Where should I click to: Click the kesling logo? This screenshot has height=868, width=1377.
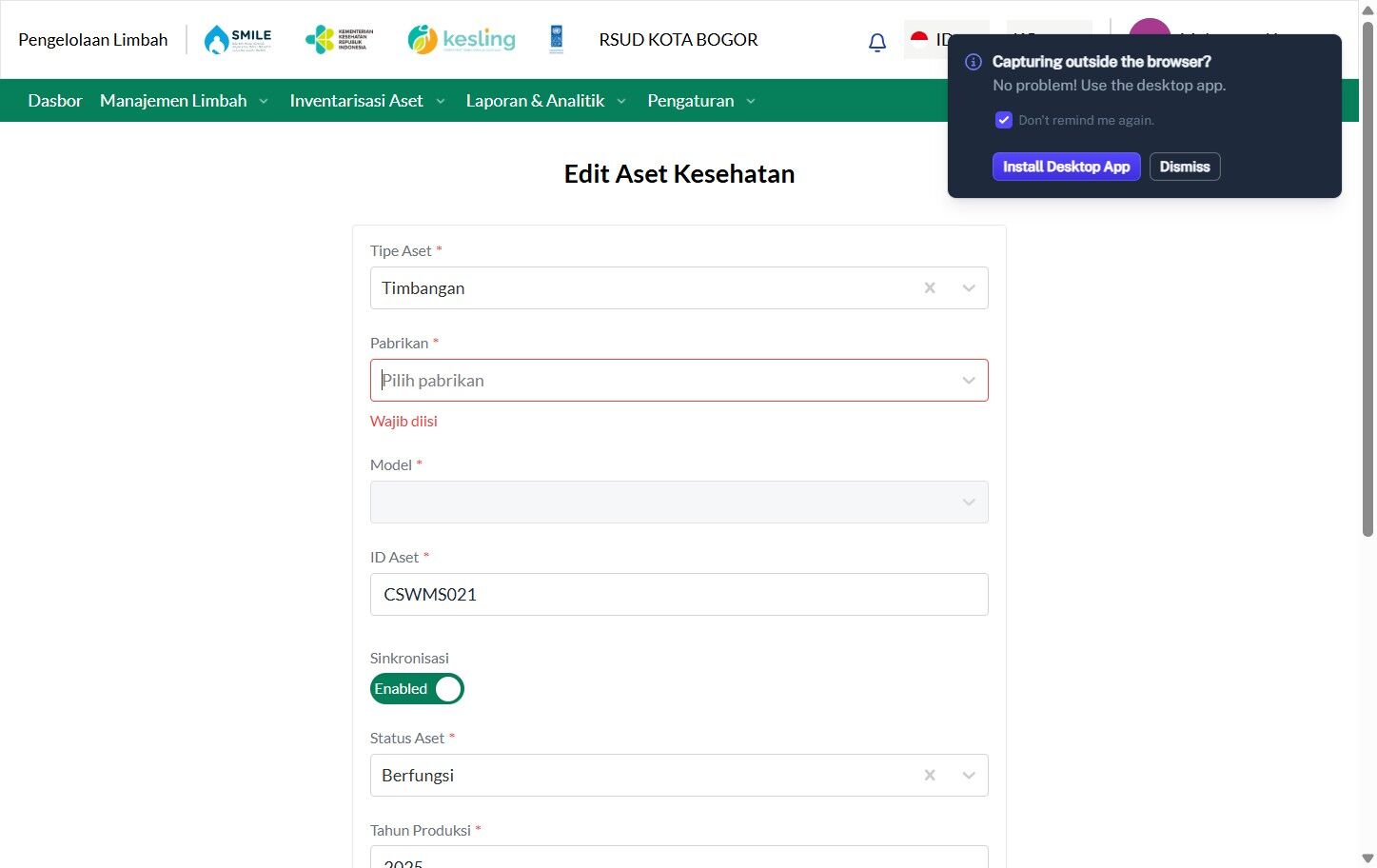pos(462,39)
